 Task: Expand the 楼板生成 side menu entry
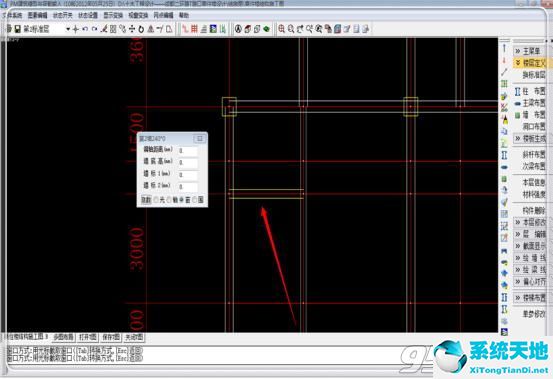click(x=529, y=139)
